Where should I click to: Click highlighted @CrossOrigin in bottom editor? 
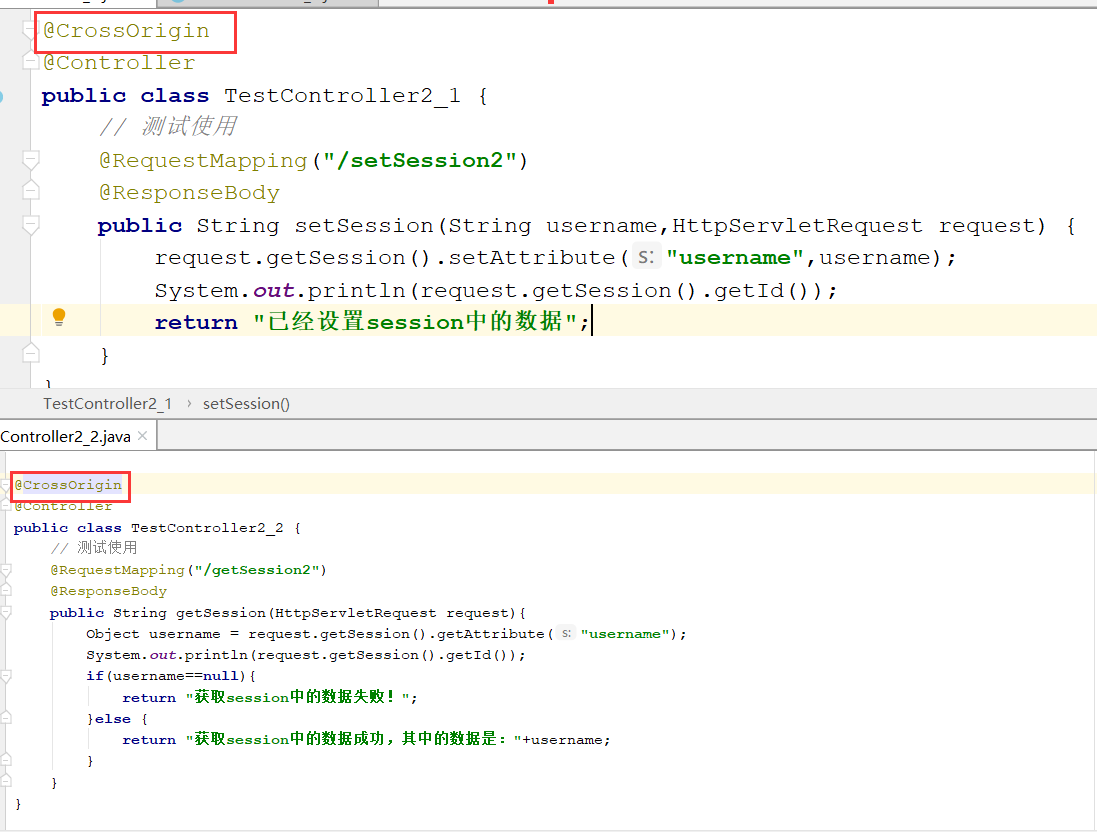point(68,485)
